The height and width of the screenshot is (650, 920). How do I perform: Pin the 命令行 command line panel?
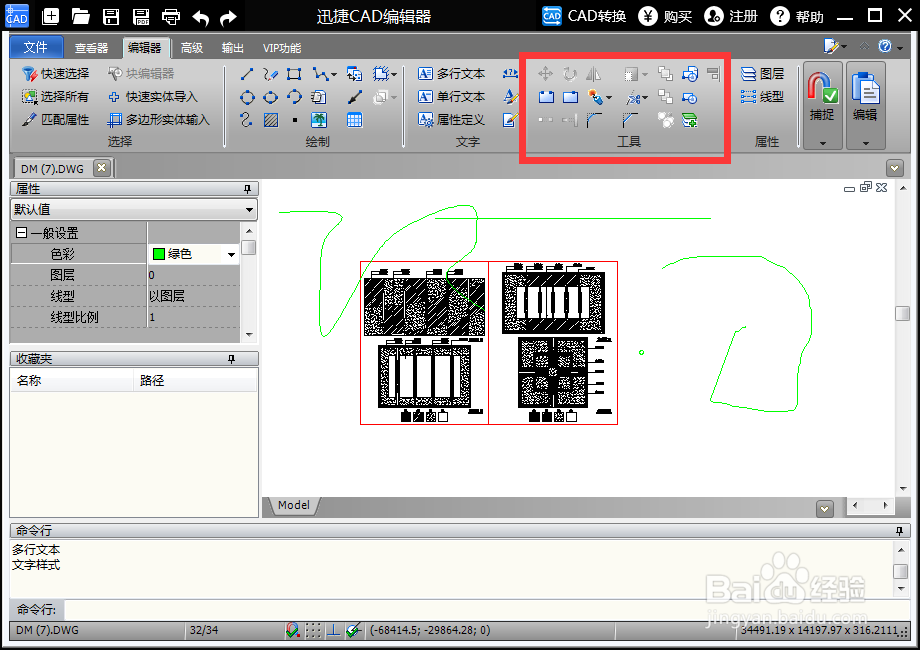tap(899, 531)
